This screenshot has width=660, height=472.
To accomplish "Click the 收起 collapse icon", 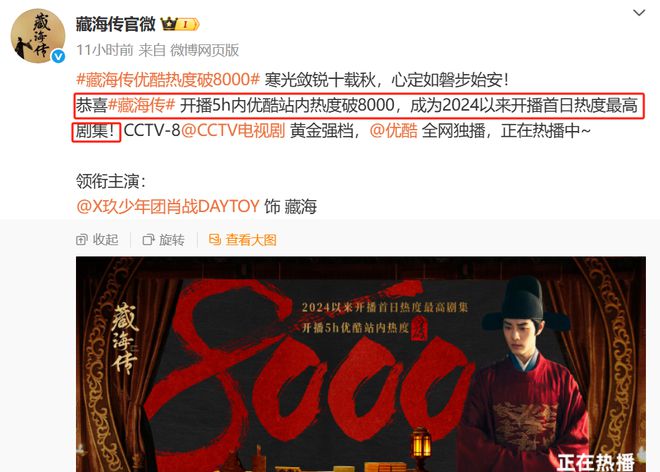I will (82, 240).
